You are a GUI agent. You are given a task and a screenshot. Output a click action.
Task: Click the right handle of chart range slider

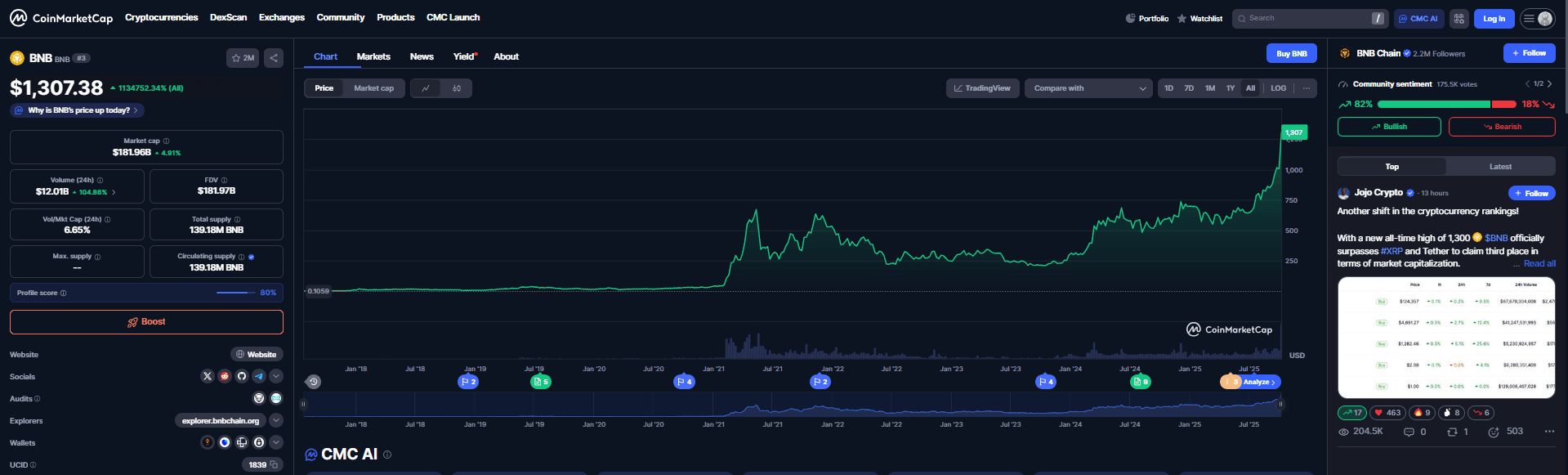pyautogui.click(x=1281, y=404)
